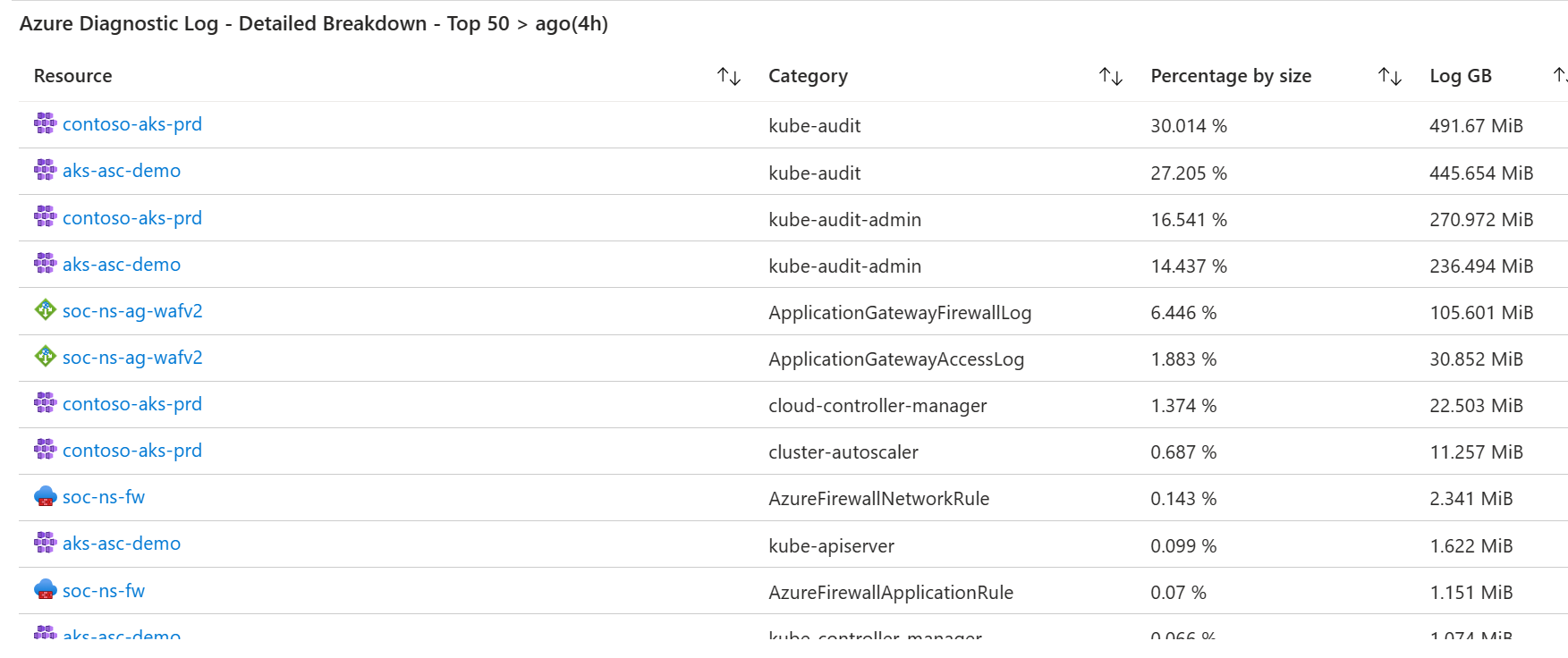The image size is (1568, 658).
Task: Open soc-ns-ag-wafv2 link for ApplicationGatewayFirewallLog
Action: tap(132, 311)
